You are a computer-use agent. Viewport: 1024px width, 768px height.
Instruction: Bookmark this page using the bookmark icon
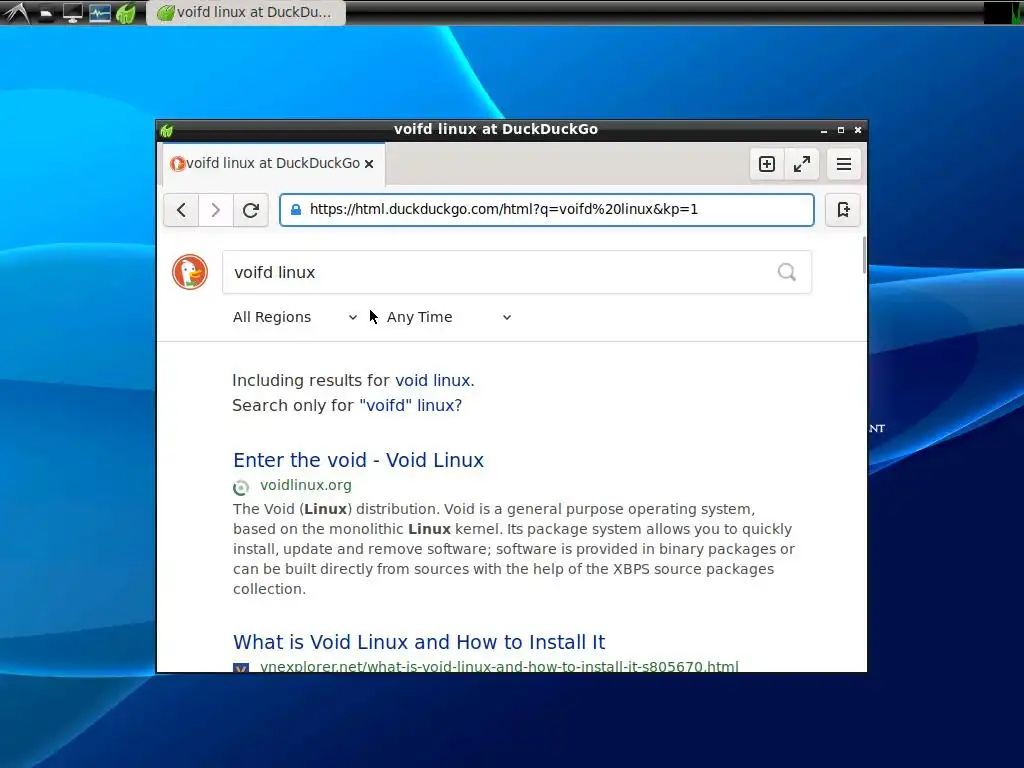coord(843,210)
